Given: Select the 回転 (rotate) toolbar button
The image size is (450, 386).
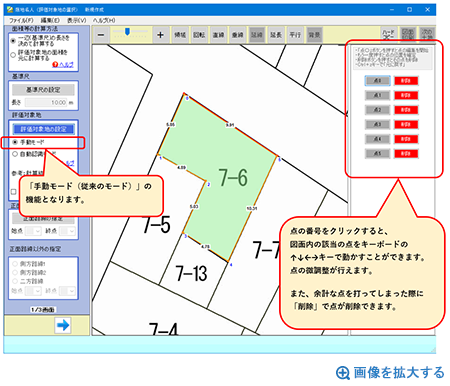Looking at the screenshot, I should point(199,35).
